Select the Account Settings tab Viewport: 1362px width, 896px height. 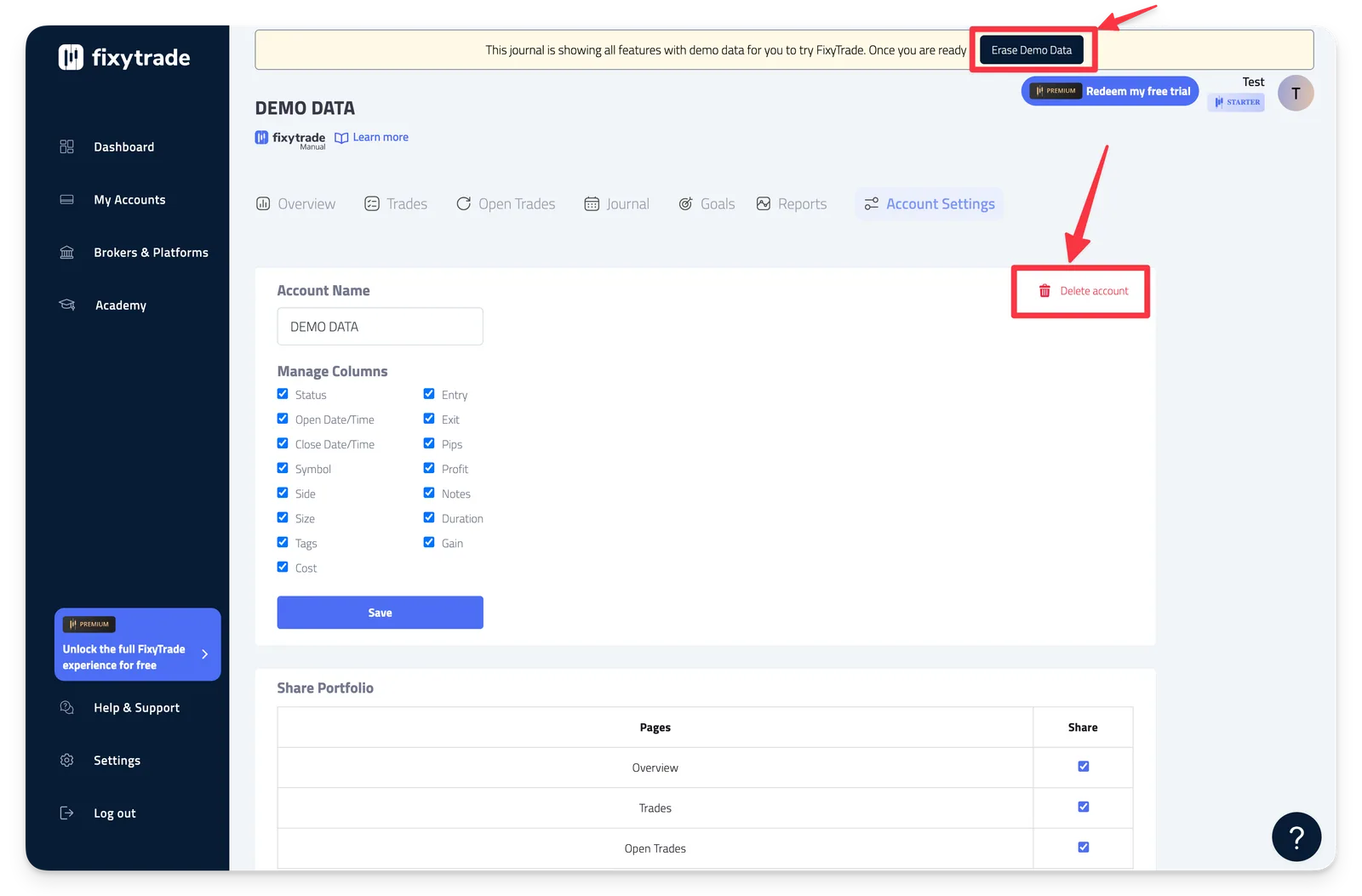[930, 204]
